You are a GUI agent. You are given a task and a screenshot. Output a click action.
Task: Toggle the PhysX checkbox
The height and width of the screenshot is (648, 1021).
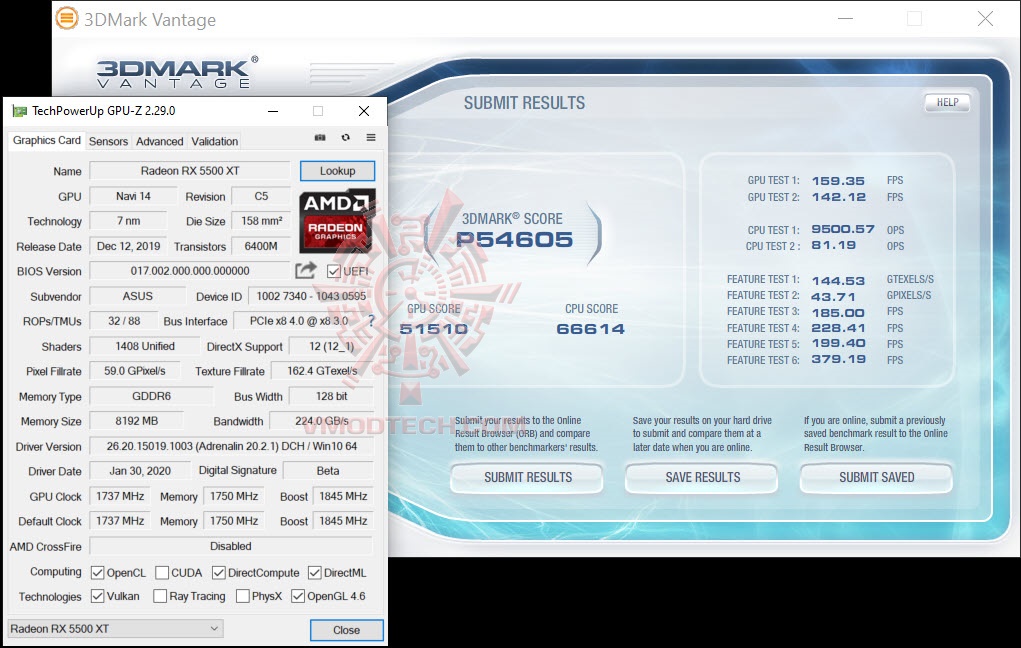click(243, 596)
